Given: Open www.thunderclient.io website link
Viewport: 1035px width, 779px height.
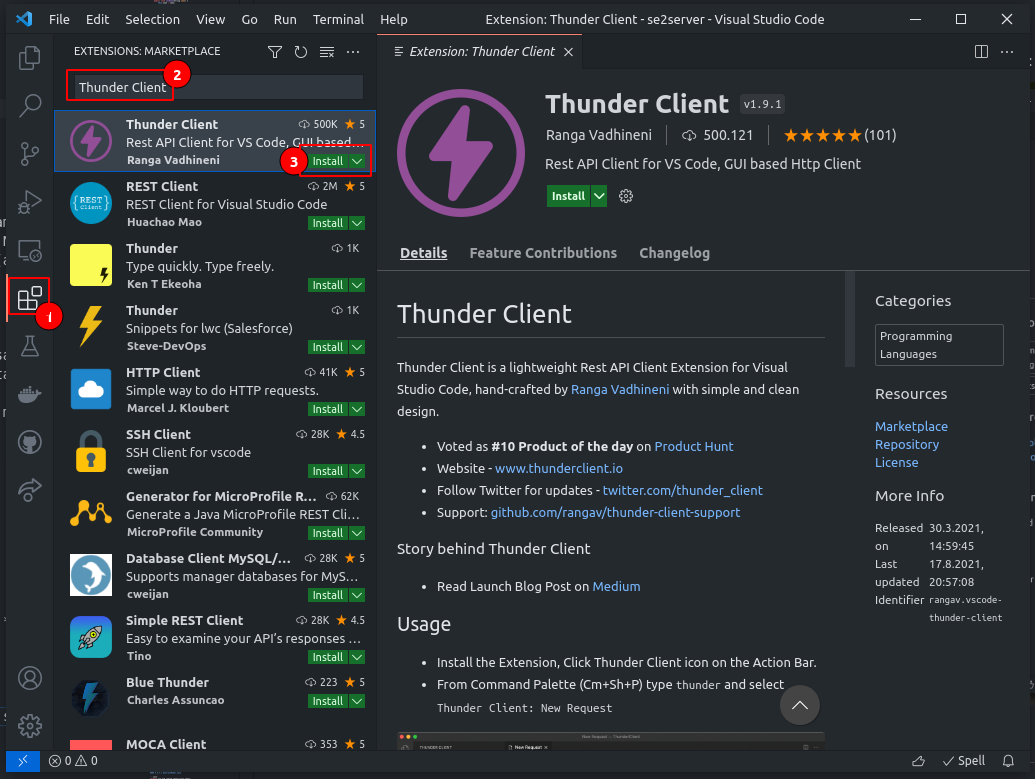Looking at the screenshot, I should coord(558,468).
